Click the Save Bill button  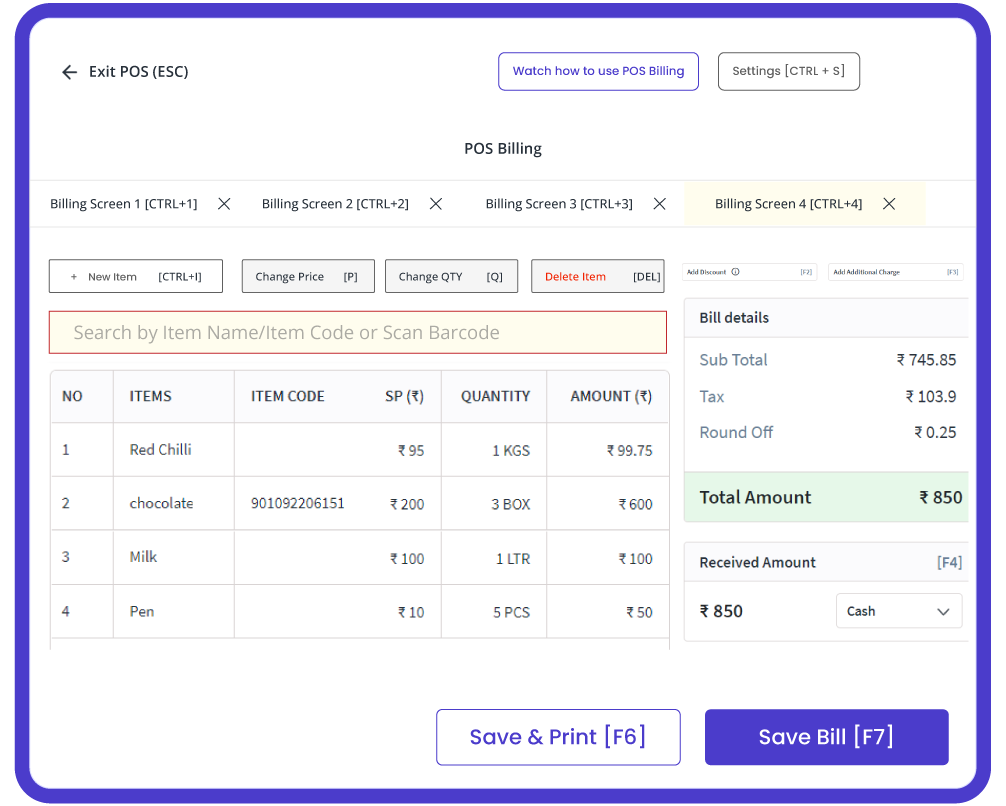pyautogui.click(x=826, y=737)
